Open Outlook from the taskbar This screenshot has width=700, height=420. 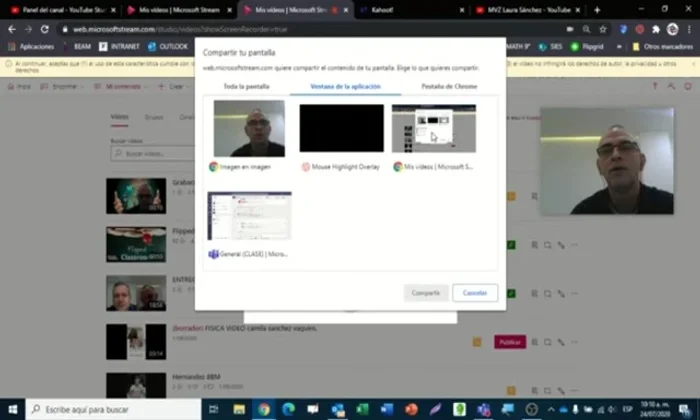pos(338,409)
